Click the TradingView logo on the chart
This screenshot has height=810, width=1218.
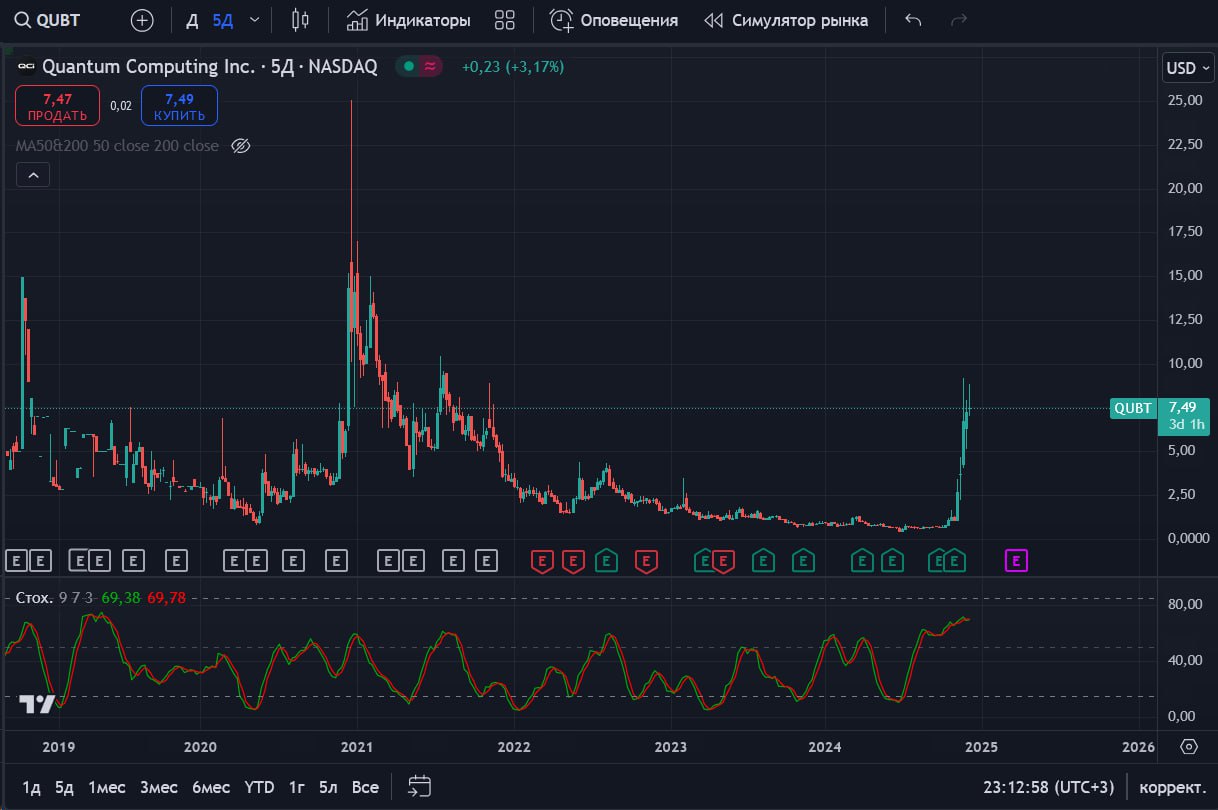38,705
